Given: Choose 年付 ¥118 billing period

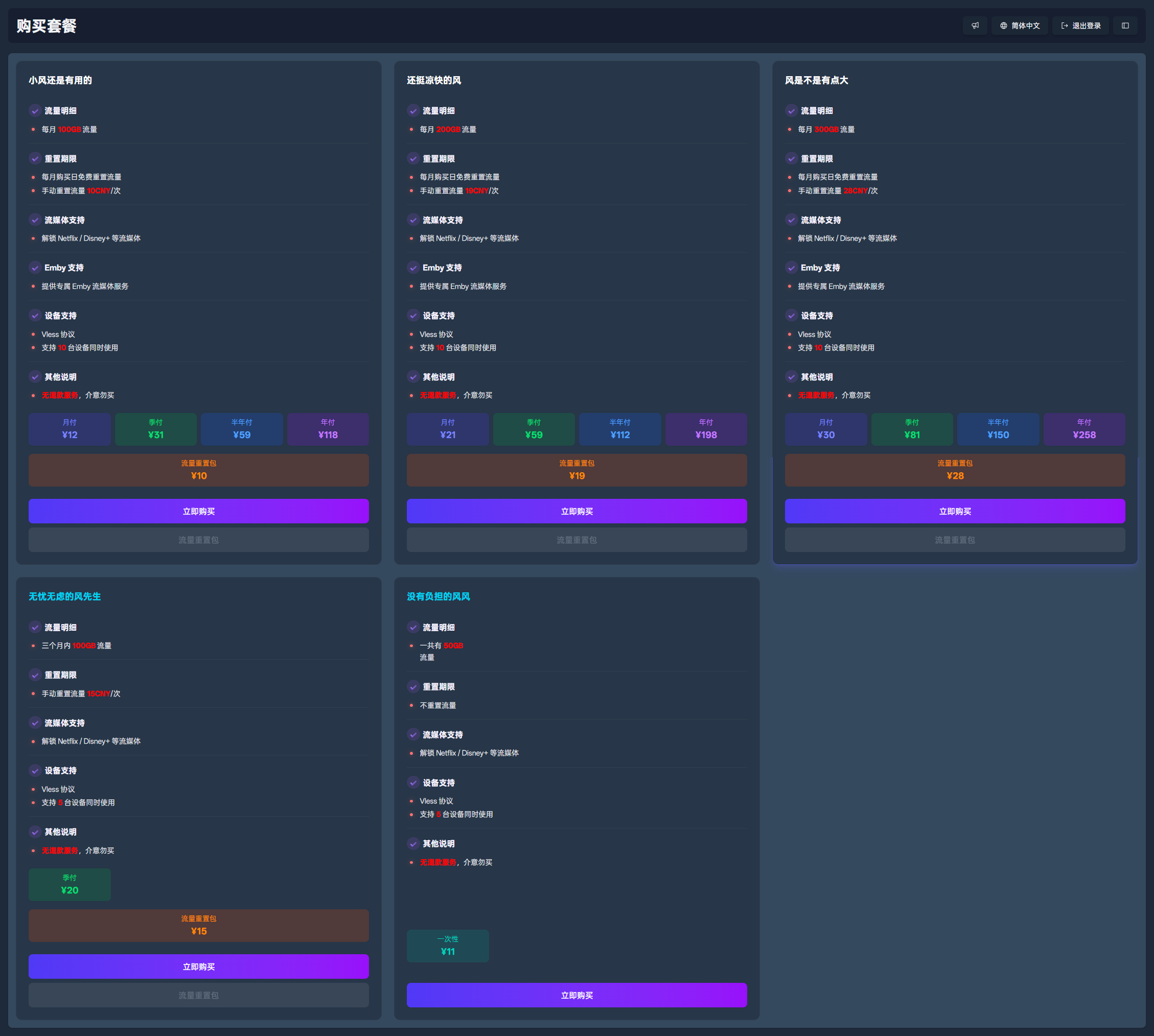Looking at the screenshot, I should click(x=328, y=429).
